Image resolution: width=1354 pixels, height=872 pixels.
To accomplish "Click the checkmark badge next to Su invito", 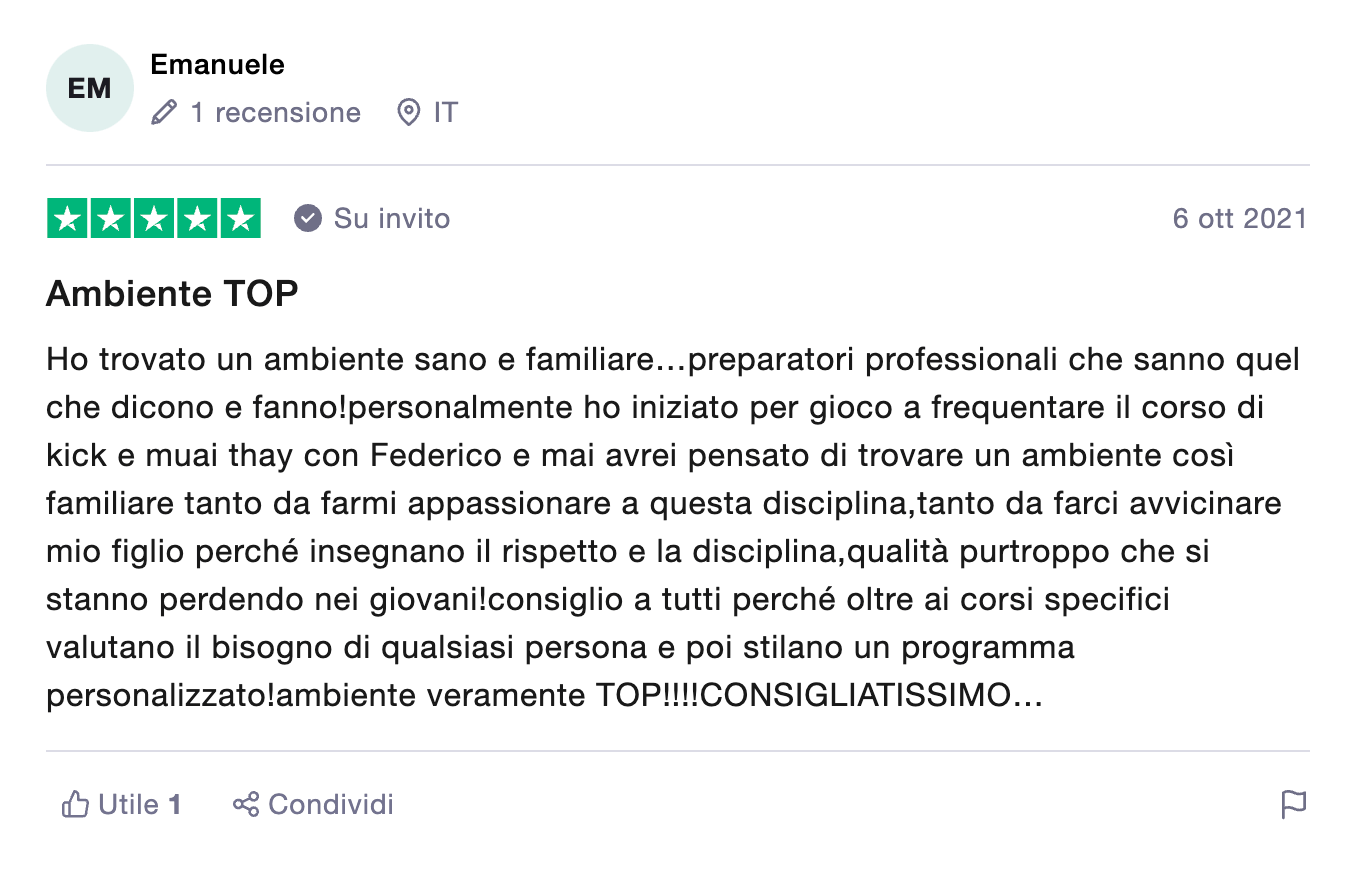I will [308, 217].
